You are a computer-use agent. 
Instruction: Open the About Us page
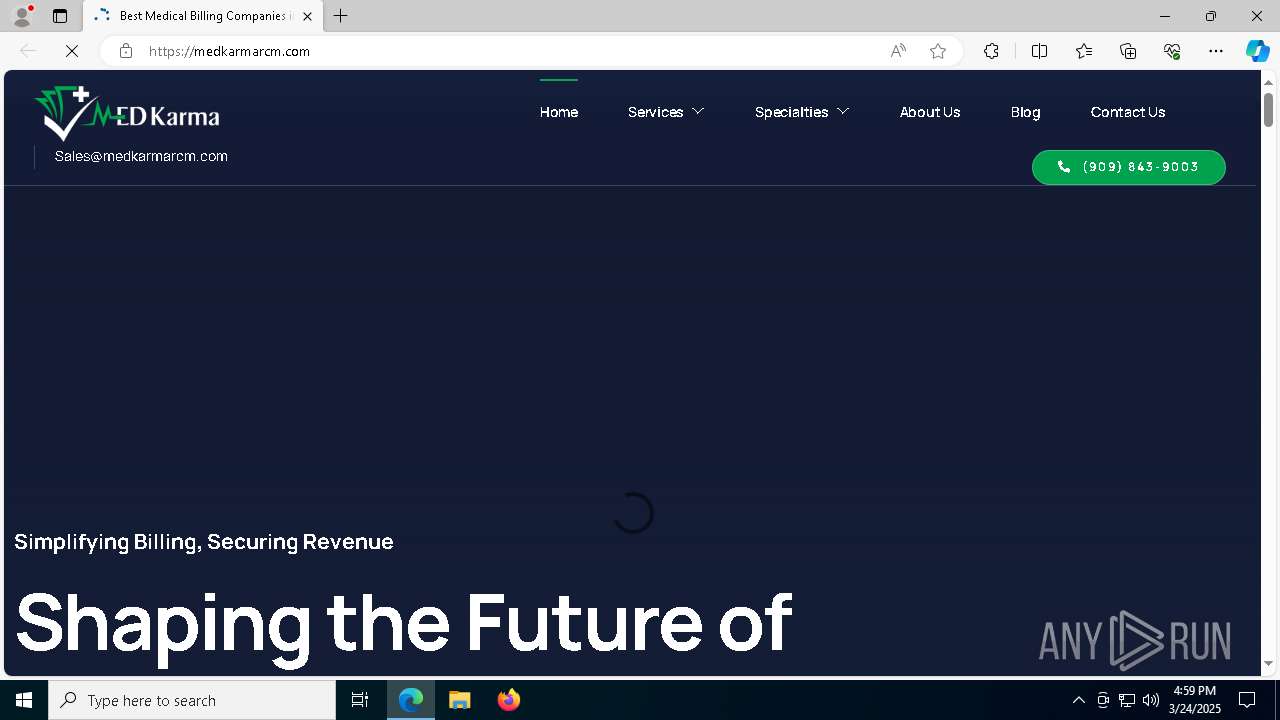(930, 112)
